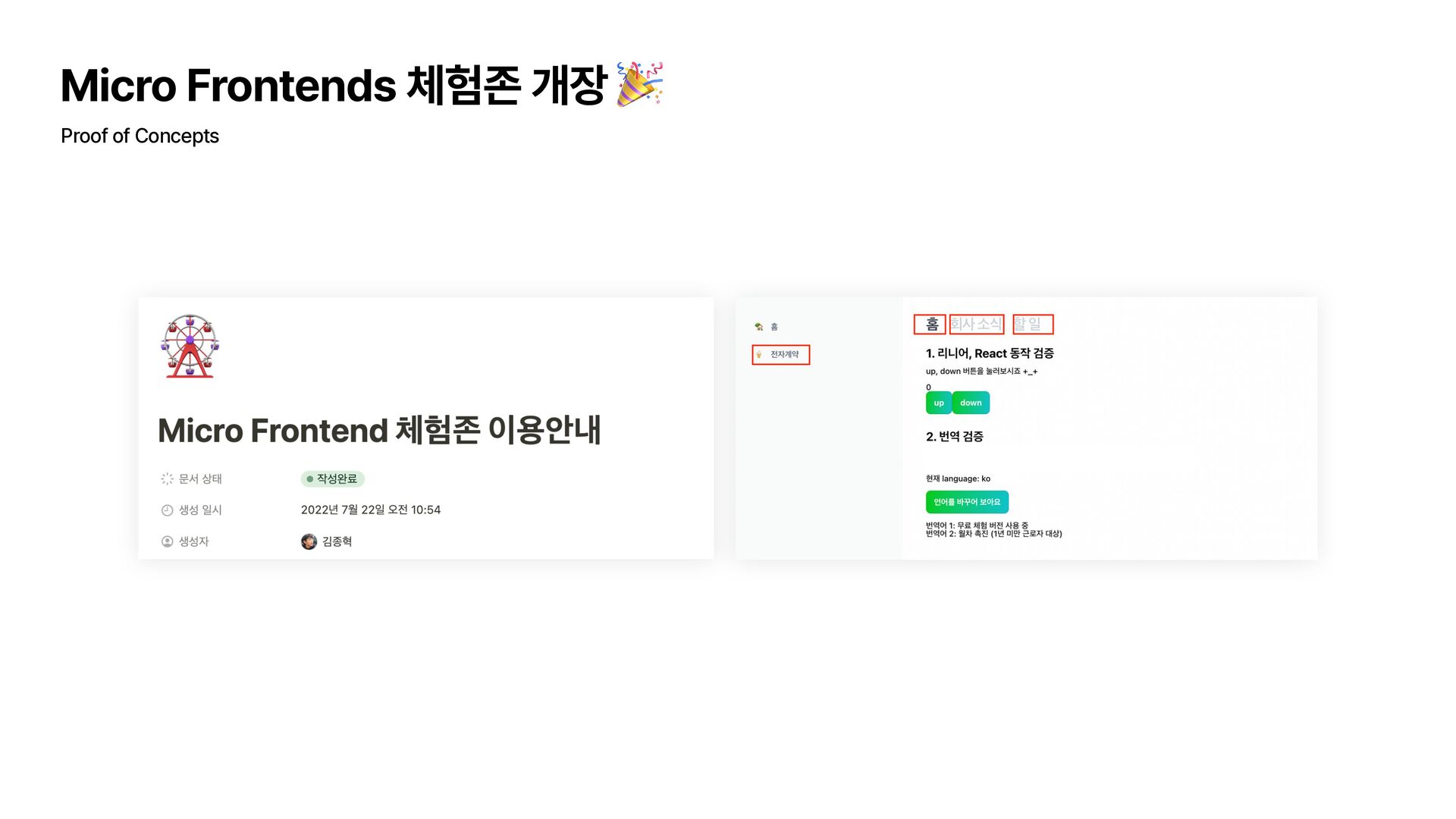Click the icon next to 전자계약
The image size is (1456, 819).
(758, 355)
